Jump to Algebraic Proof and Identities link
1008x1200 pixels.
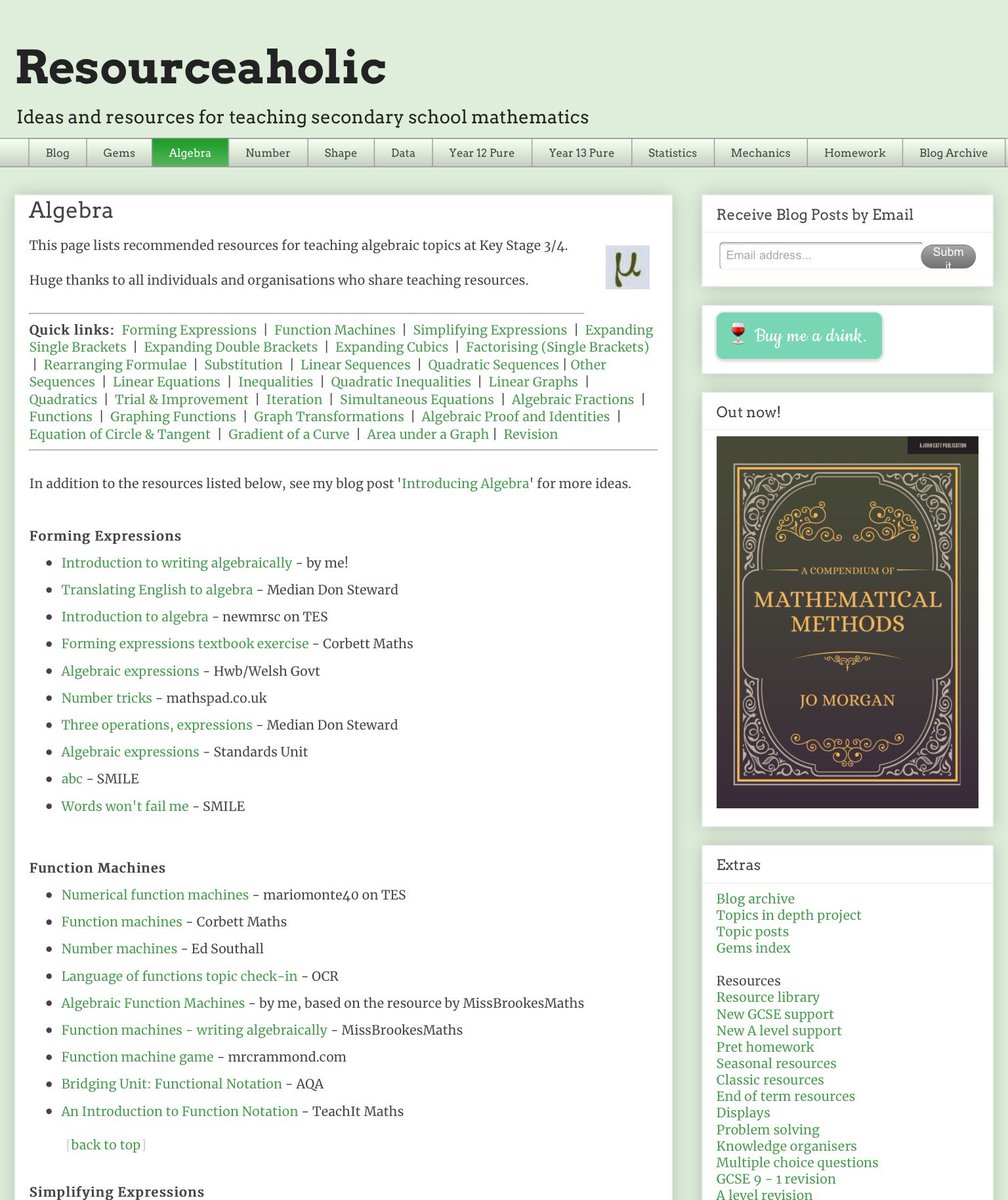click(515, 417)
